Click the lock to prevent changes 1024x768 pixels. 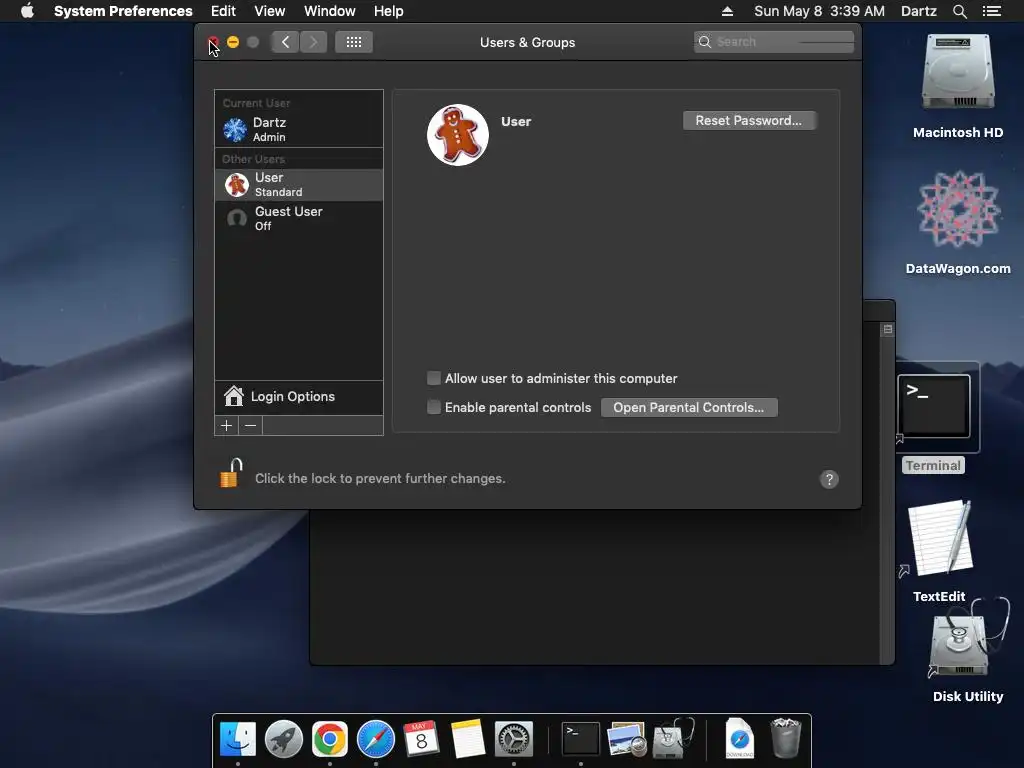click(231, 473)
